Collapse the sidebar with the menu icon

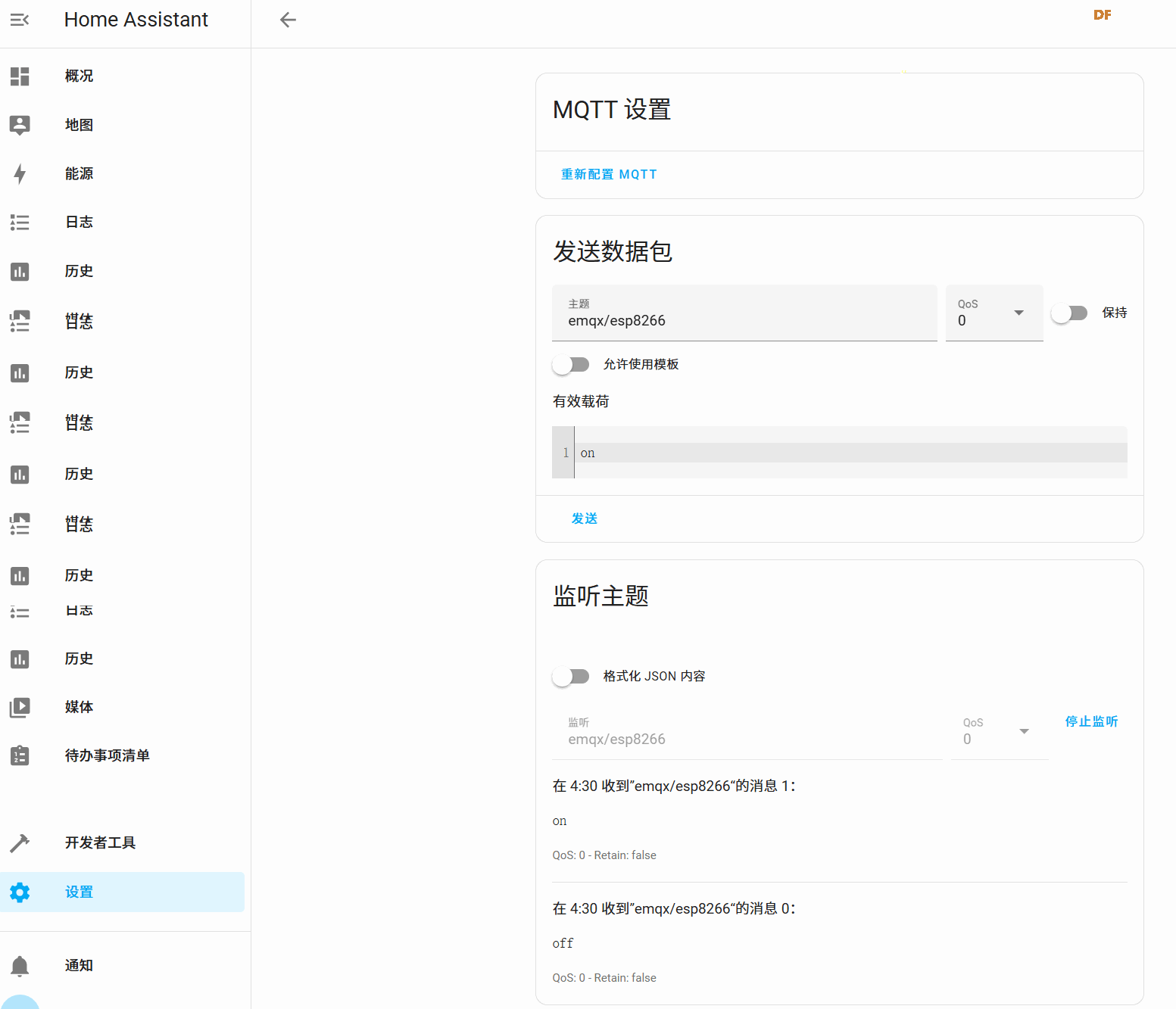pos(20,20)
